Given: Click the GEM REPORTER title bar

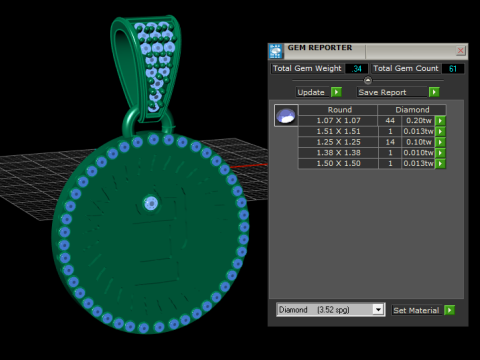Looking at the screenshot, I should click(367, 51).
